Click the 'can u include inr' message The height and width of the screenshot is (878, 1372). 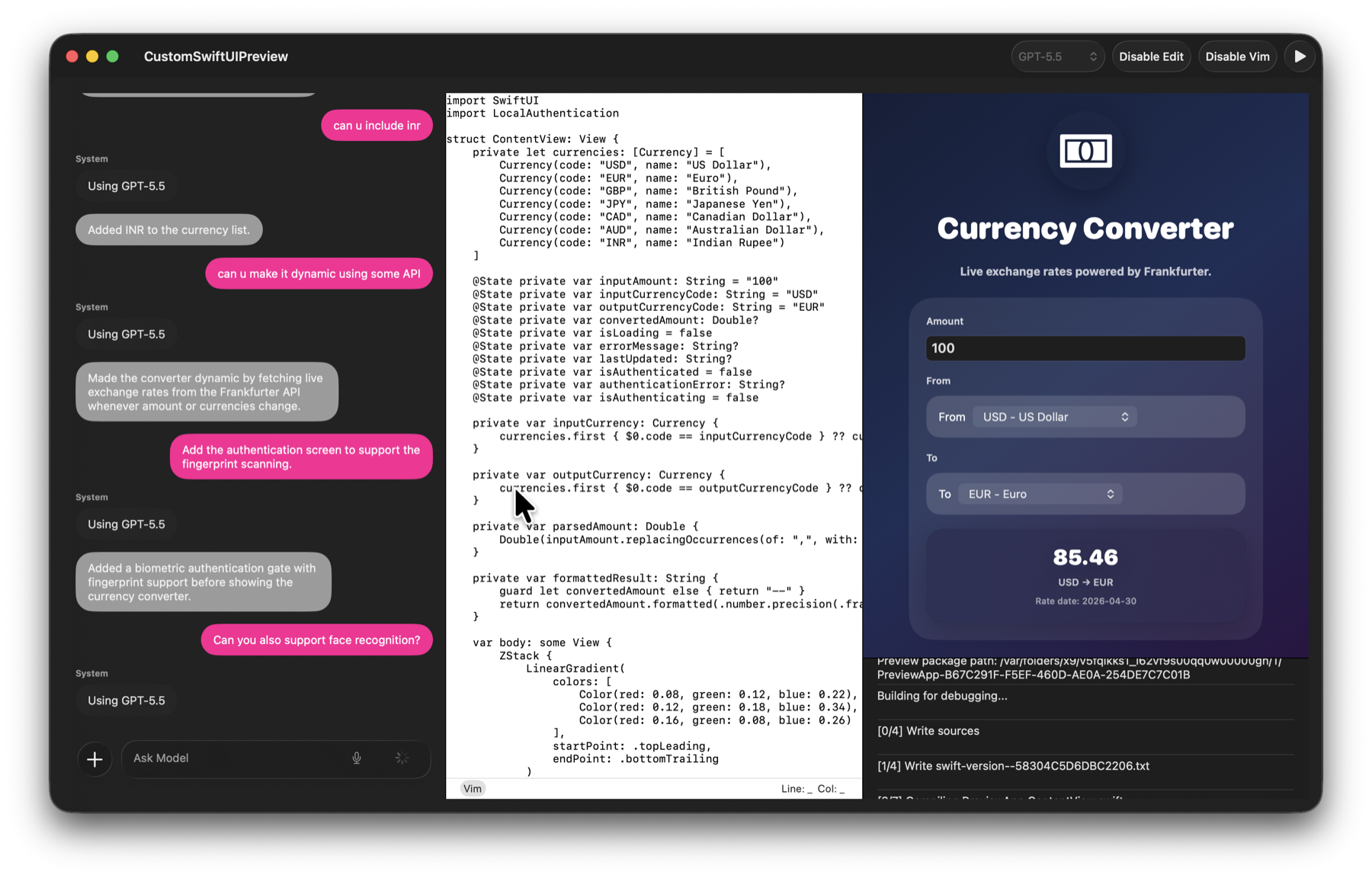(x=377, y=126)
